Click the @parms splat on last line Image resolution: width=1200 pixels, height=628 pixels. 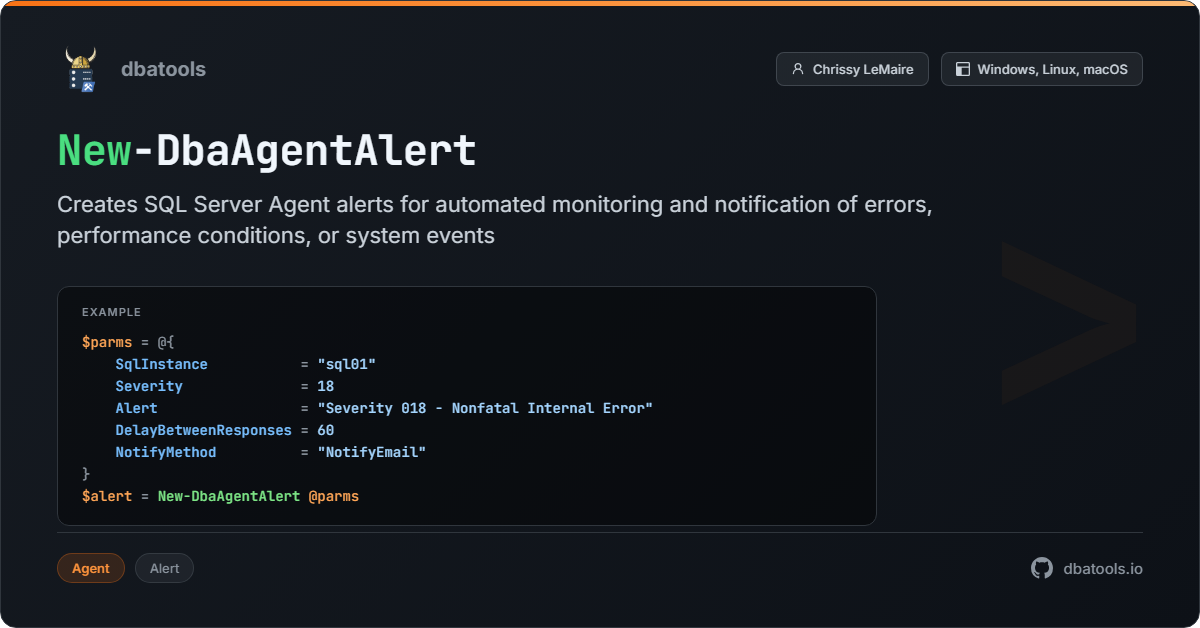333,496
